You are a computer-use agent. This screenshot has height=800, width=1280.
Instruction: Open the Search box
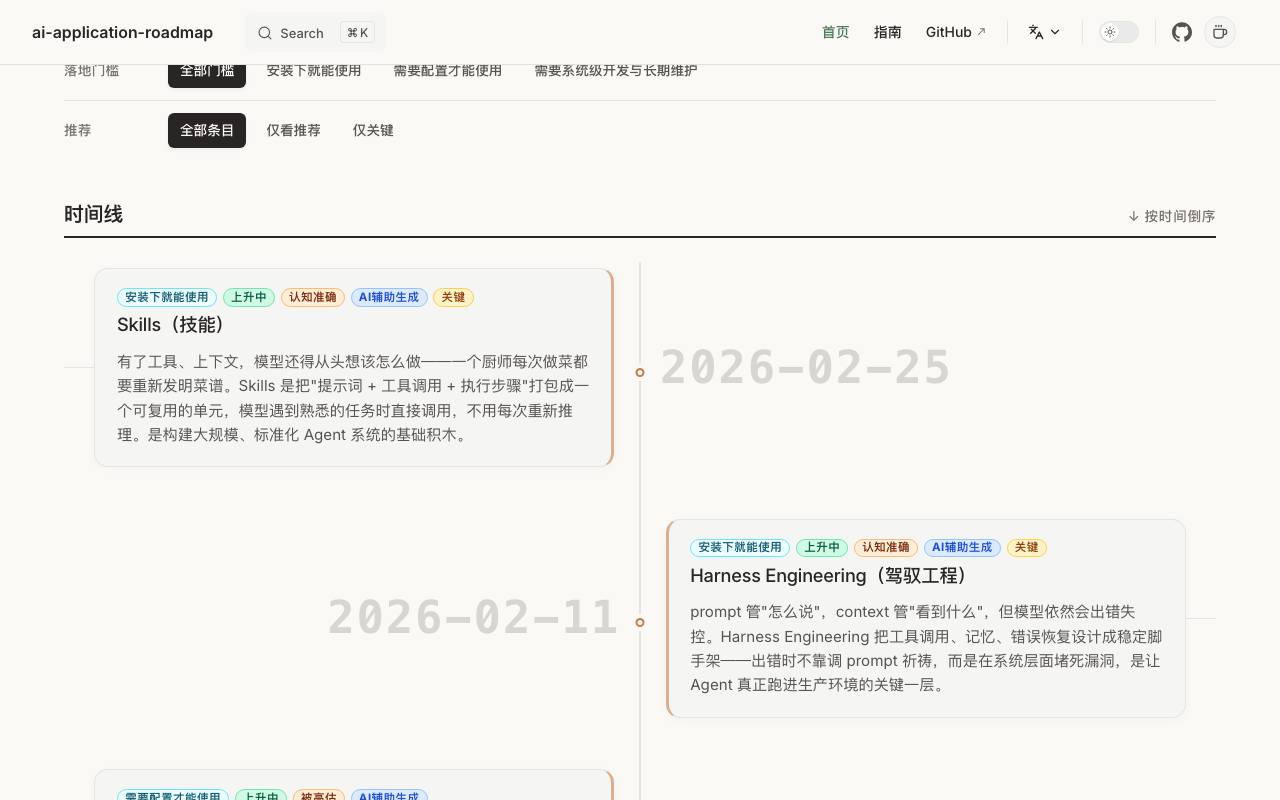coord(315,33)
